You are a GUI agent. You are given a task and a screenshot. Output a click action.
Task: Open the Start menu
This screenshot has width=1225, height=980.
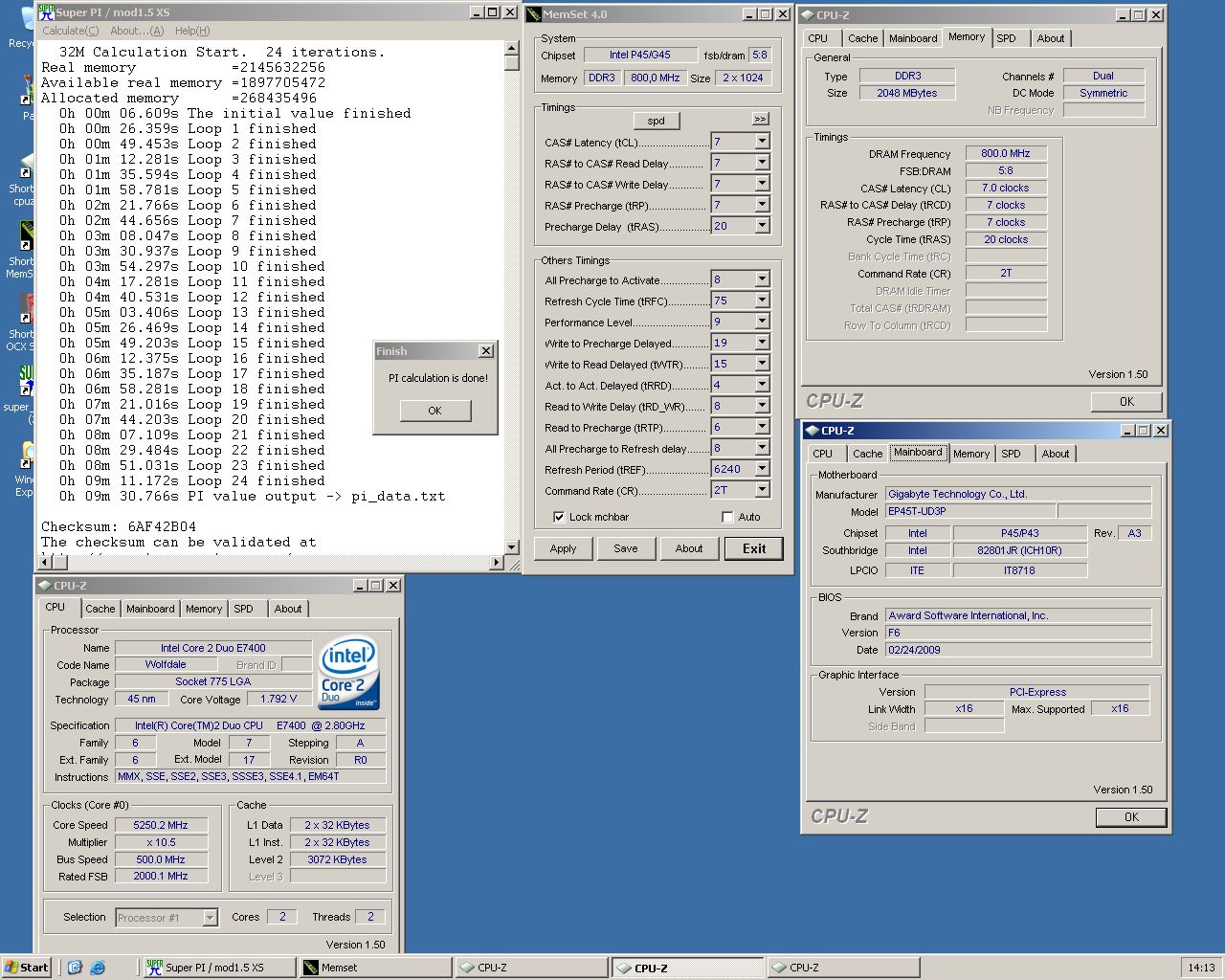pos(26,968)
